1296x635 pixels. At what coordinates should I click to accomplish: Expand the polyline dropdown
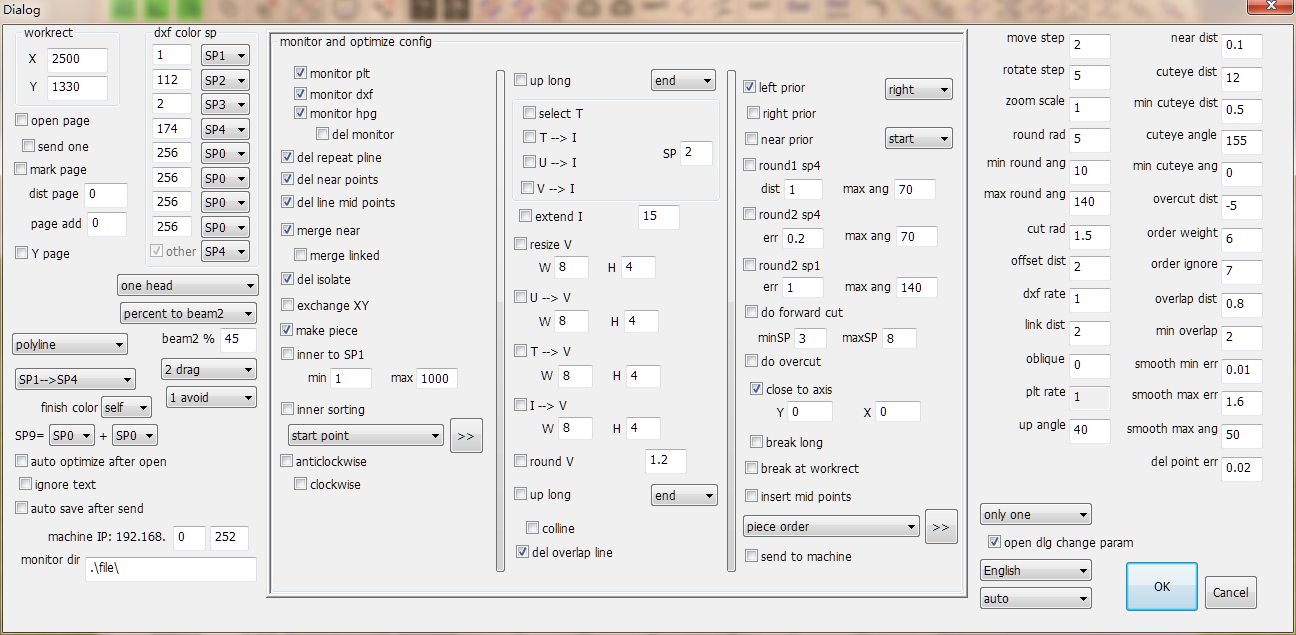[x=70, y=345]
